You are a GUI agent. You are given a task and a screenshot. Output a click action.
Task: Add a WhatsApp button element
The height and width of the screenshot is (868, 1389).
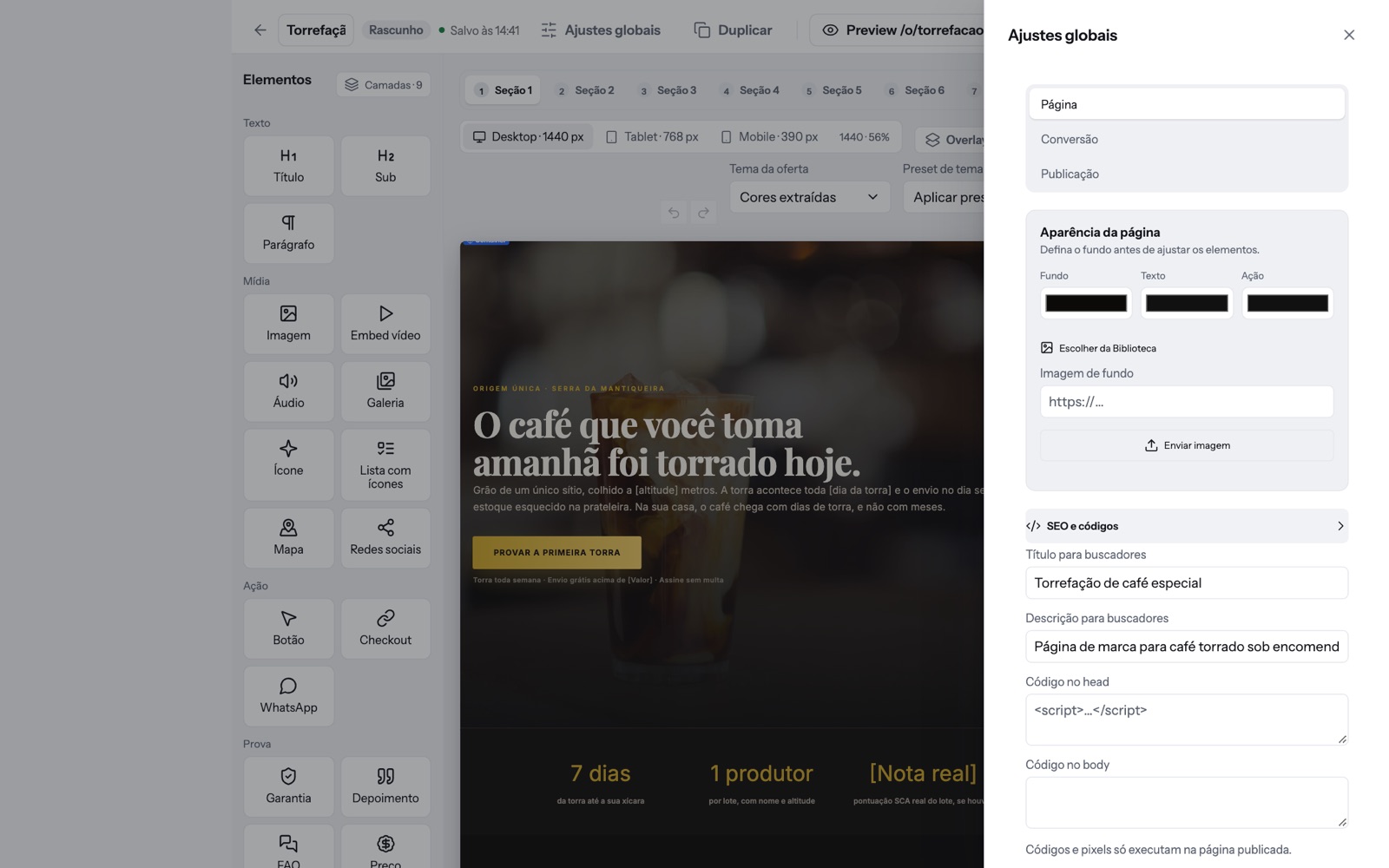click(288, 696)
